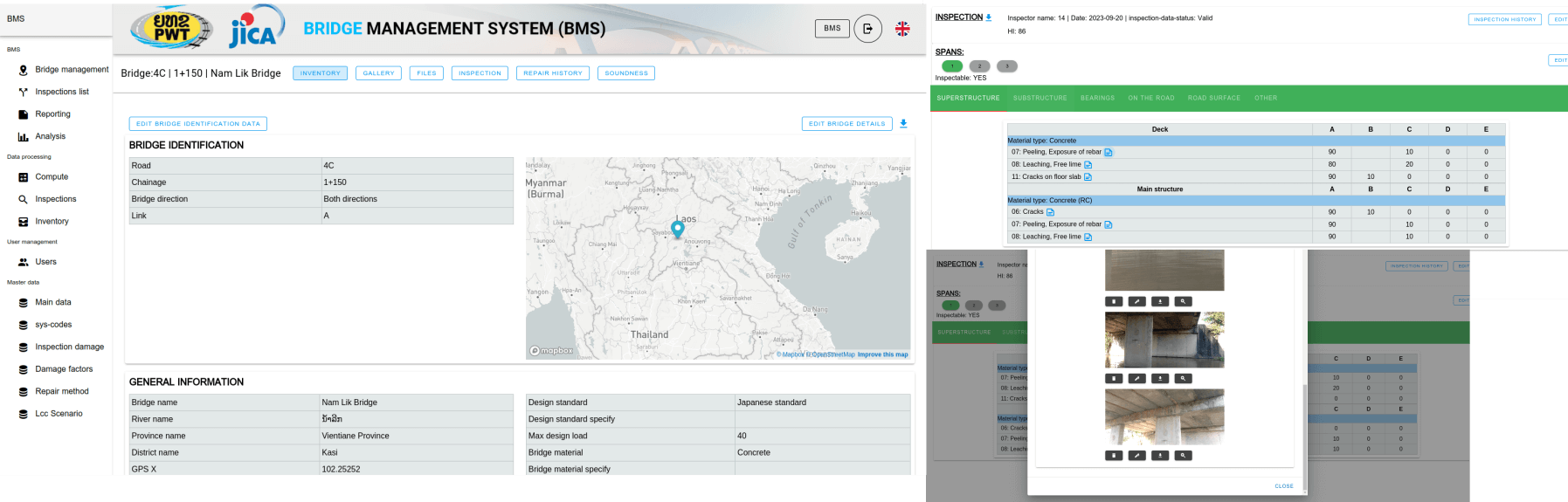Switch language via UK flag icon
Viewport: 1568px width, 502px height.
[x=902, y=29]
